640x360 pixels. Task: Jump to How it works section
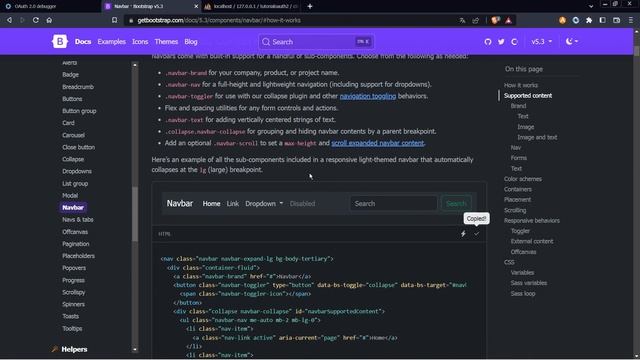click(x=521, y=85)
